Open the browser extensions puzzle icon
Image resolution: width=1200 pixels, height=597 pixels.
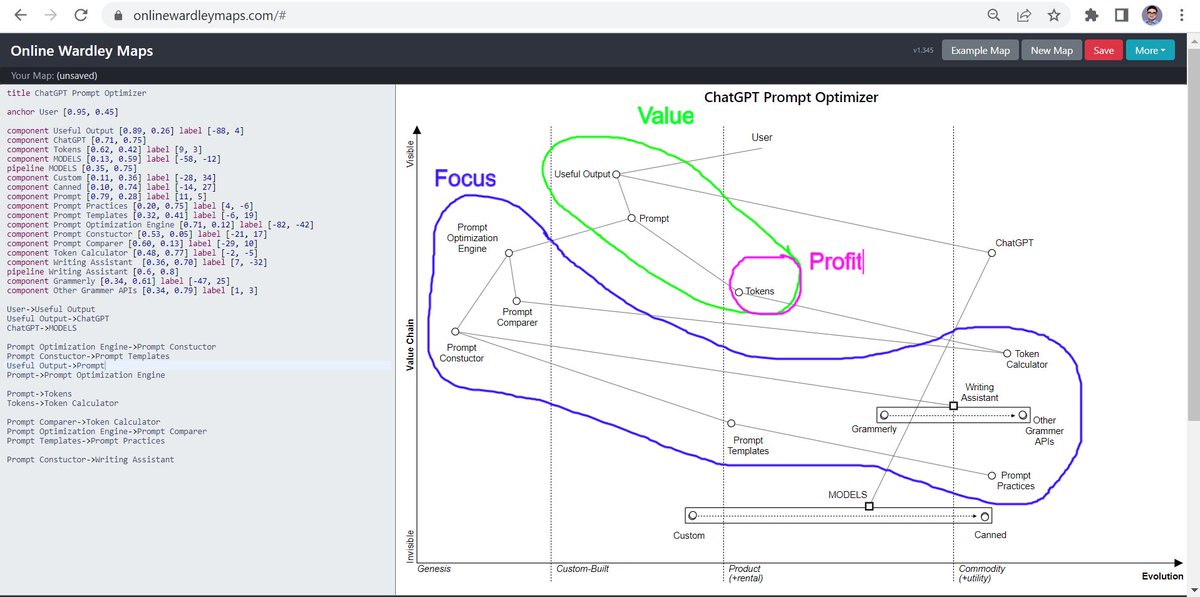point(1091,16)
